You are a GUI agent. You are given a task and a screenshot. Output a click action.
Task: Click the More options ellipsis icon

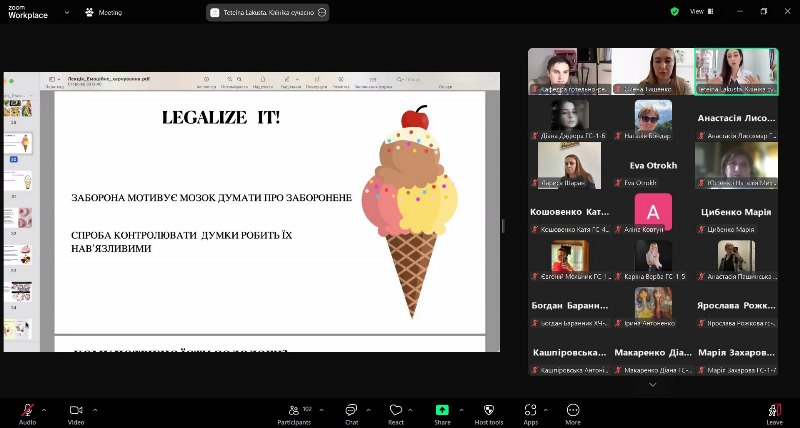[573, 410]
